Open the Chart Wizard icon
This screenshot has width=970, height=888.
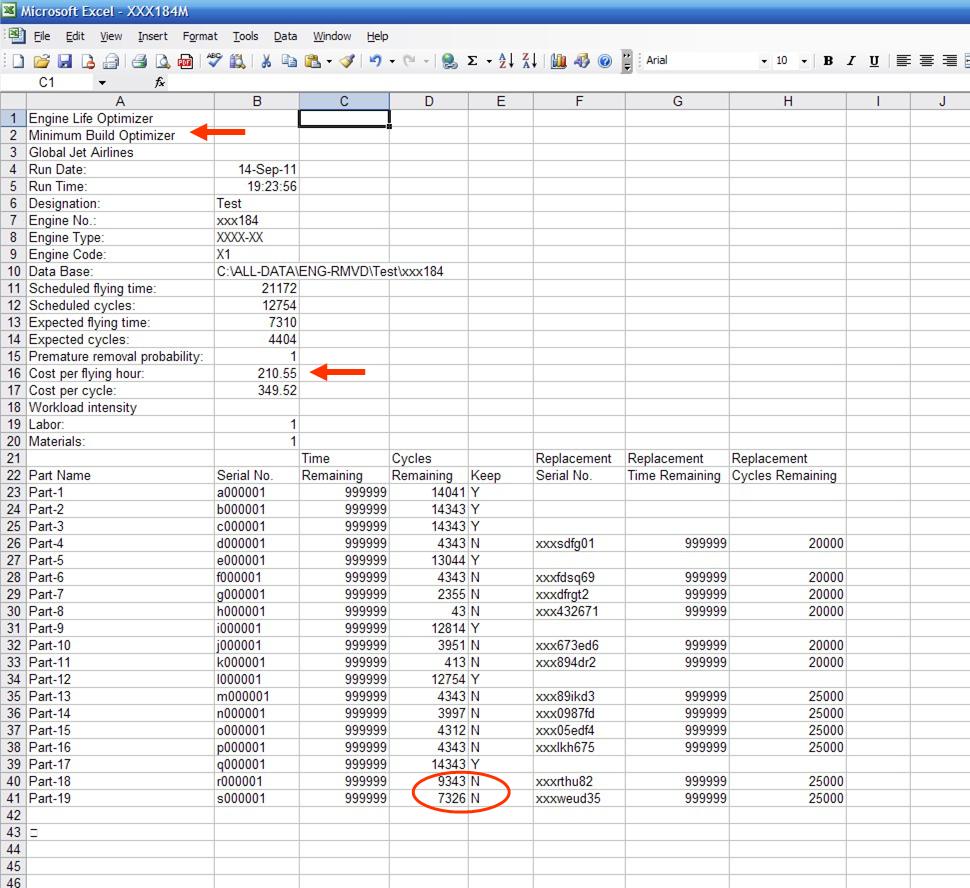[559, 61]
